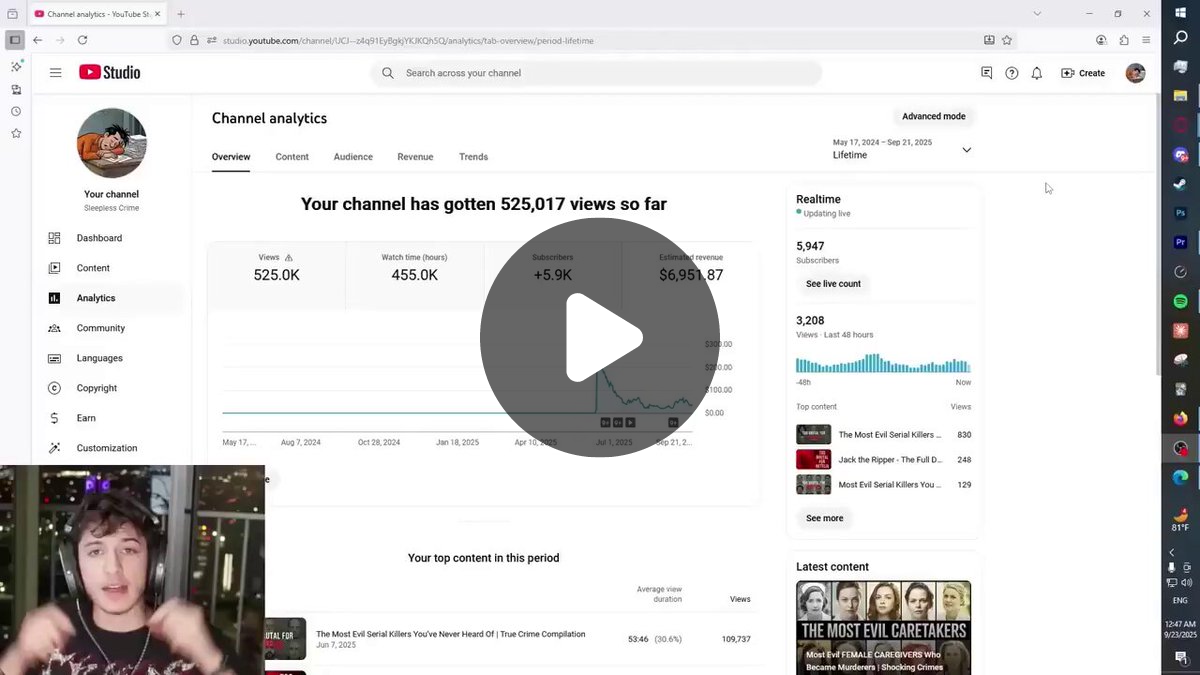Click See more under Realtime
This screenshot has height=675, width=1200.
pyautogui.click(x=825, y=519)
